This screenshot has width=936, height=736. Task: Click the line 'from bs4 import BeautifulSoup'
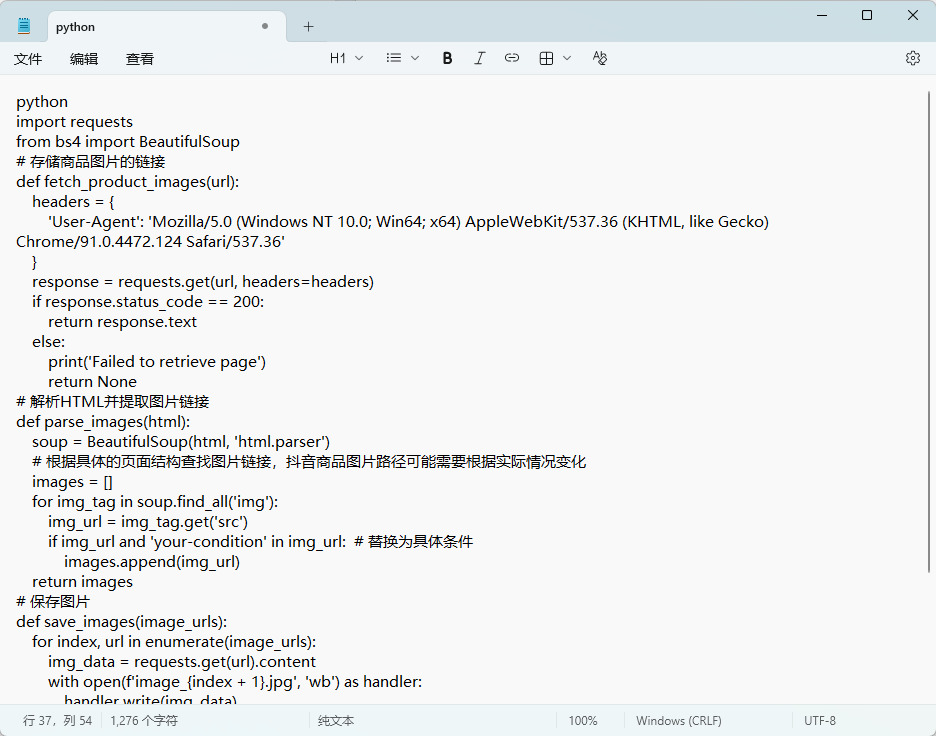pos(128,141)
